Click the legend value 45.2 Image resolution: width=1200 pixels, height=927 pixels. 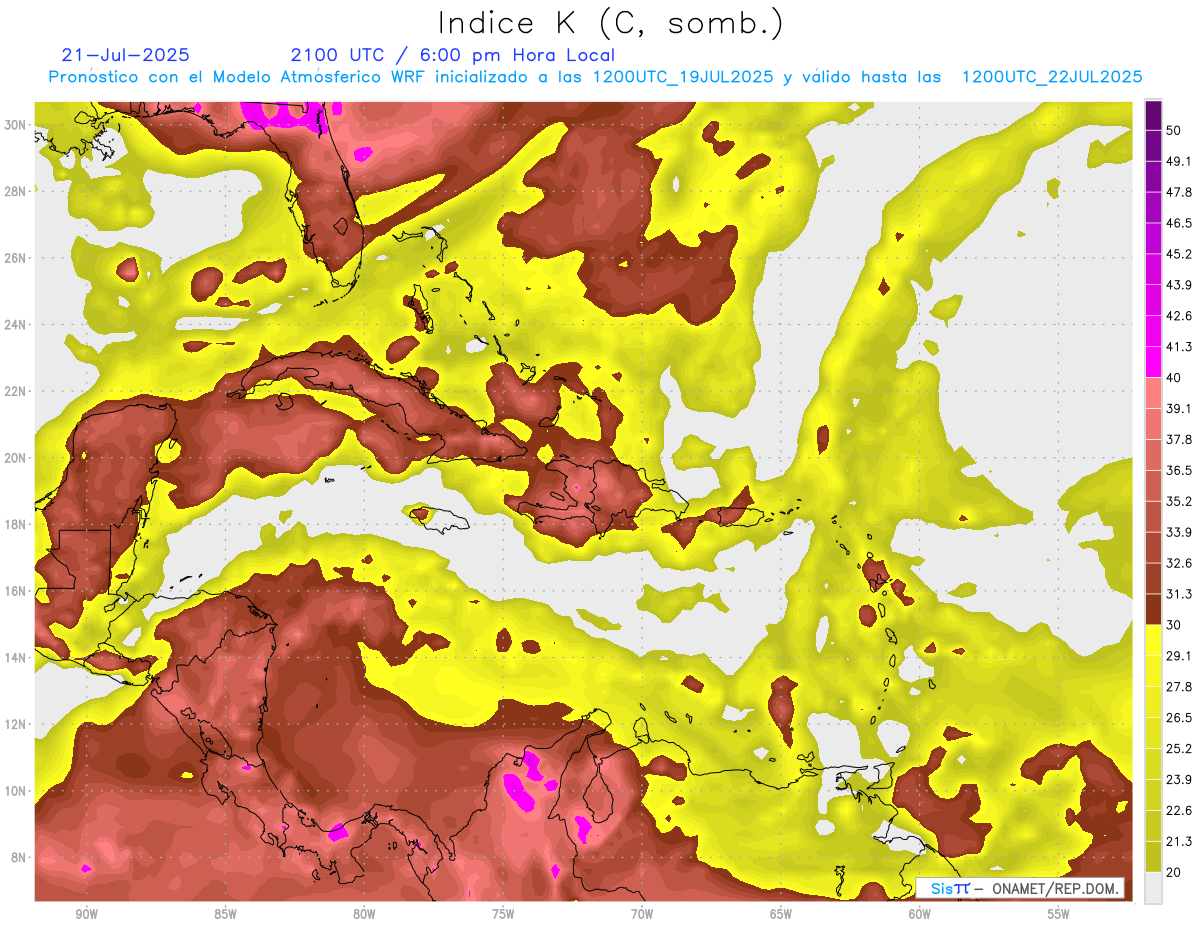(1179, 254)
